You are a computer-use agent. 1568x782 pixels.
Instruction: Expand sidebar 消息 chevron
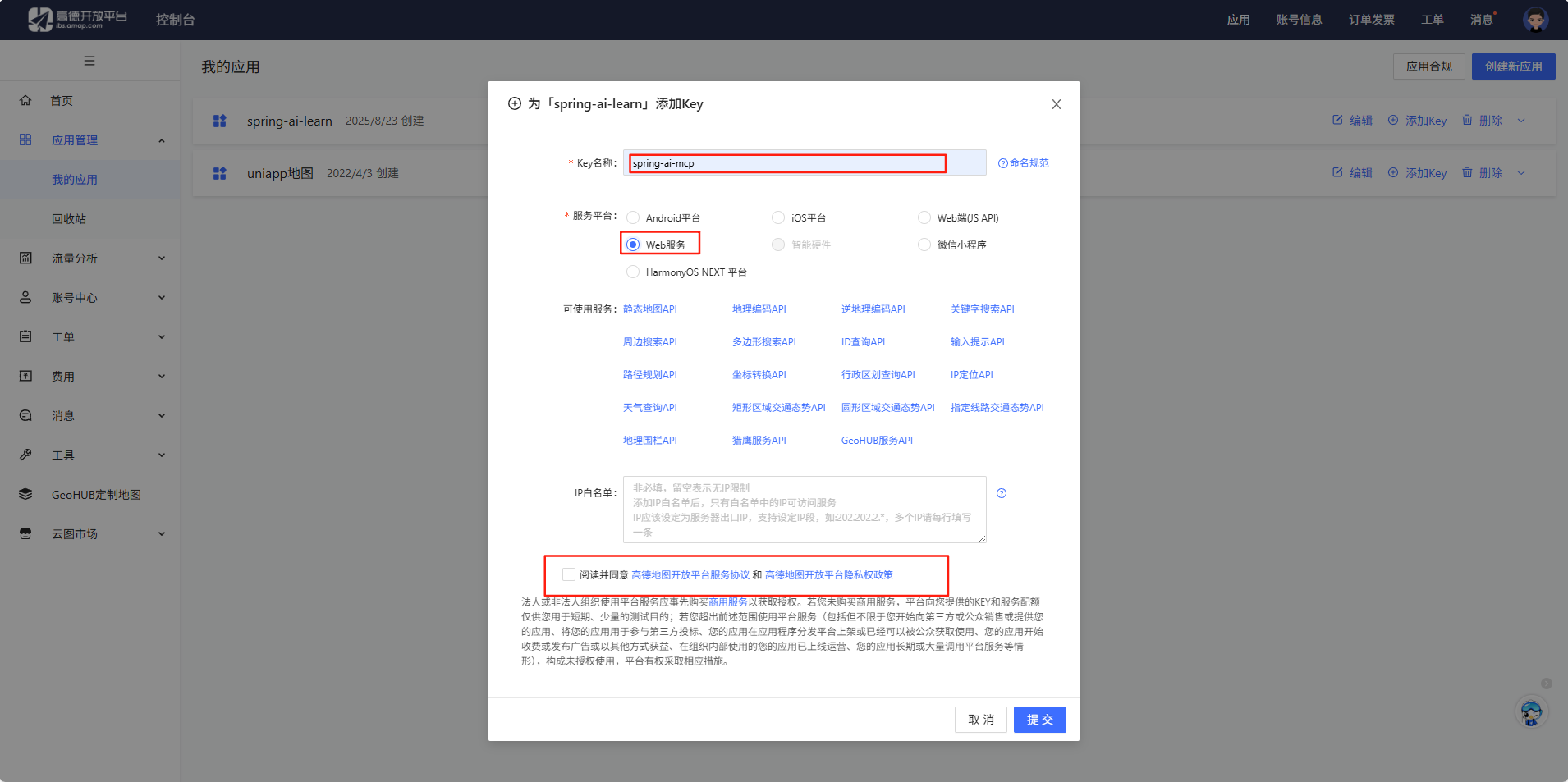click(162, 416)
